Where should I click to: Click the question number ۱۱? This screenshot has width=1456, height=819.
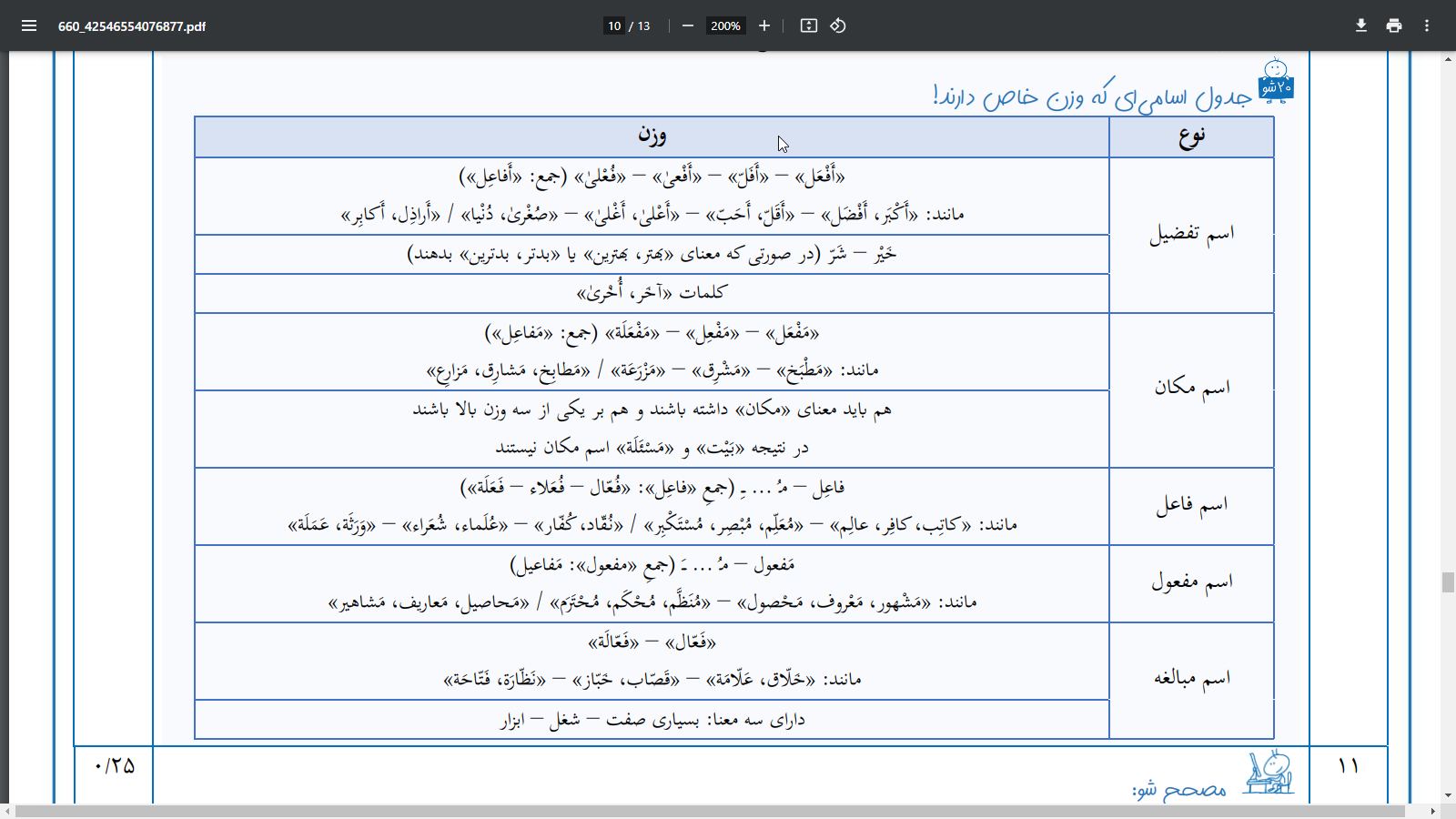[x=1349, y=766]
